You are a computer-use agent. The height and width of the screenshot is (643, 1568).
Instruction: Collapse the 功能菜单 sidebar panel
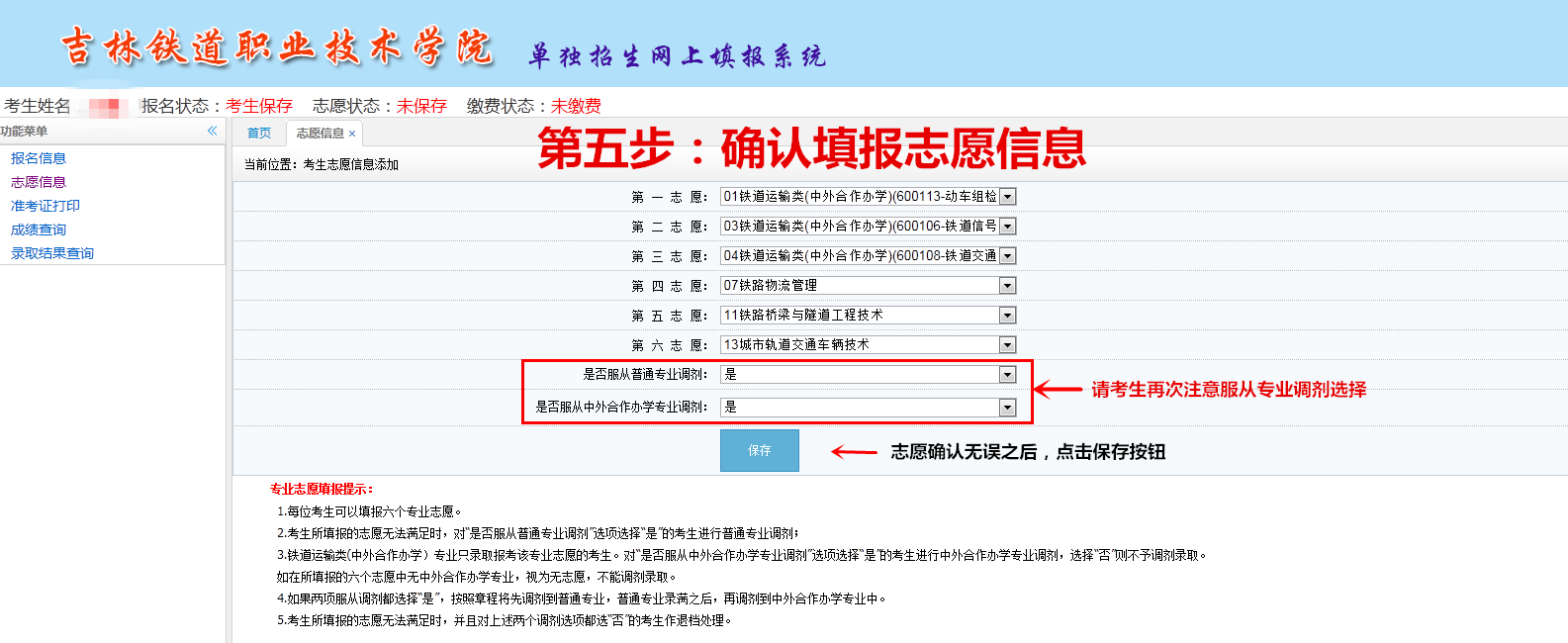[x=212, y=131]
